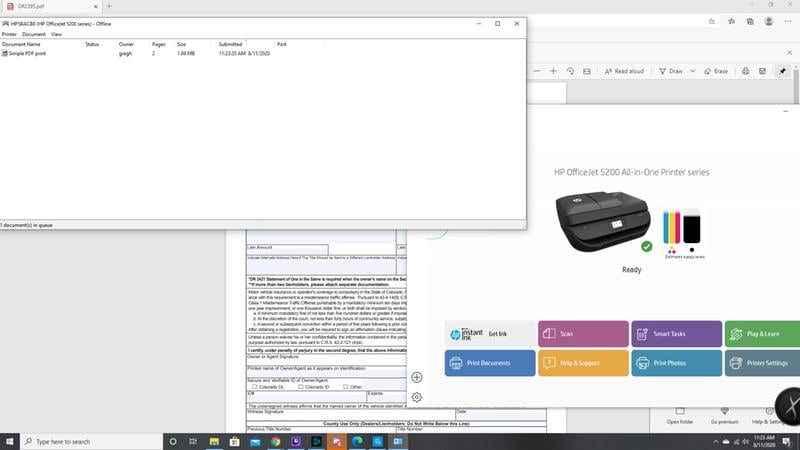Click the black ink cartridge level indicator

tap(692, 227)
